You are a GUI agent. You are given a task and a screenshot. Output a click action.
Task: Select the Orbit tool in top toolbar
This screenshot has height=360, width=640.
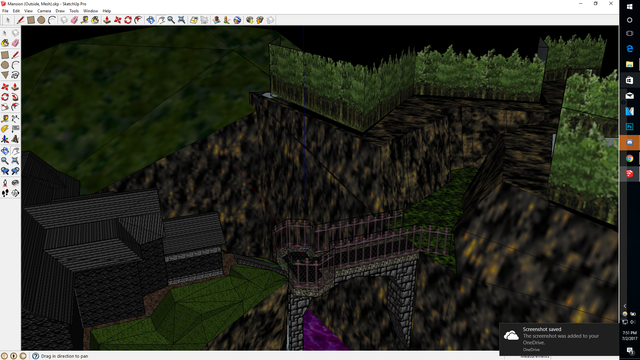pos(151,20)
